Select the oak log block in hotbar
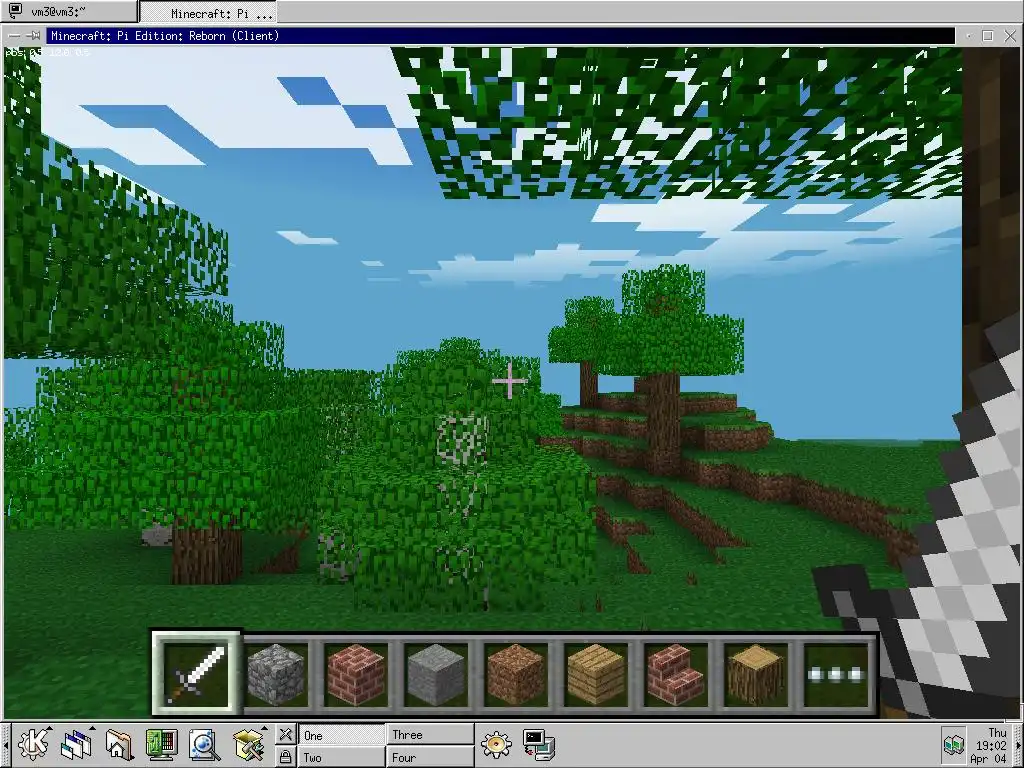This screenshot has height=768, width=1024. pyautogui.click(x=756, y=674)
